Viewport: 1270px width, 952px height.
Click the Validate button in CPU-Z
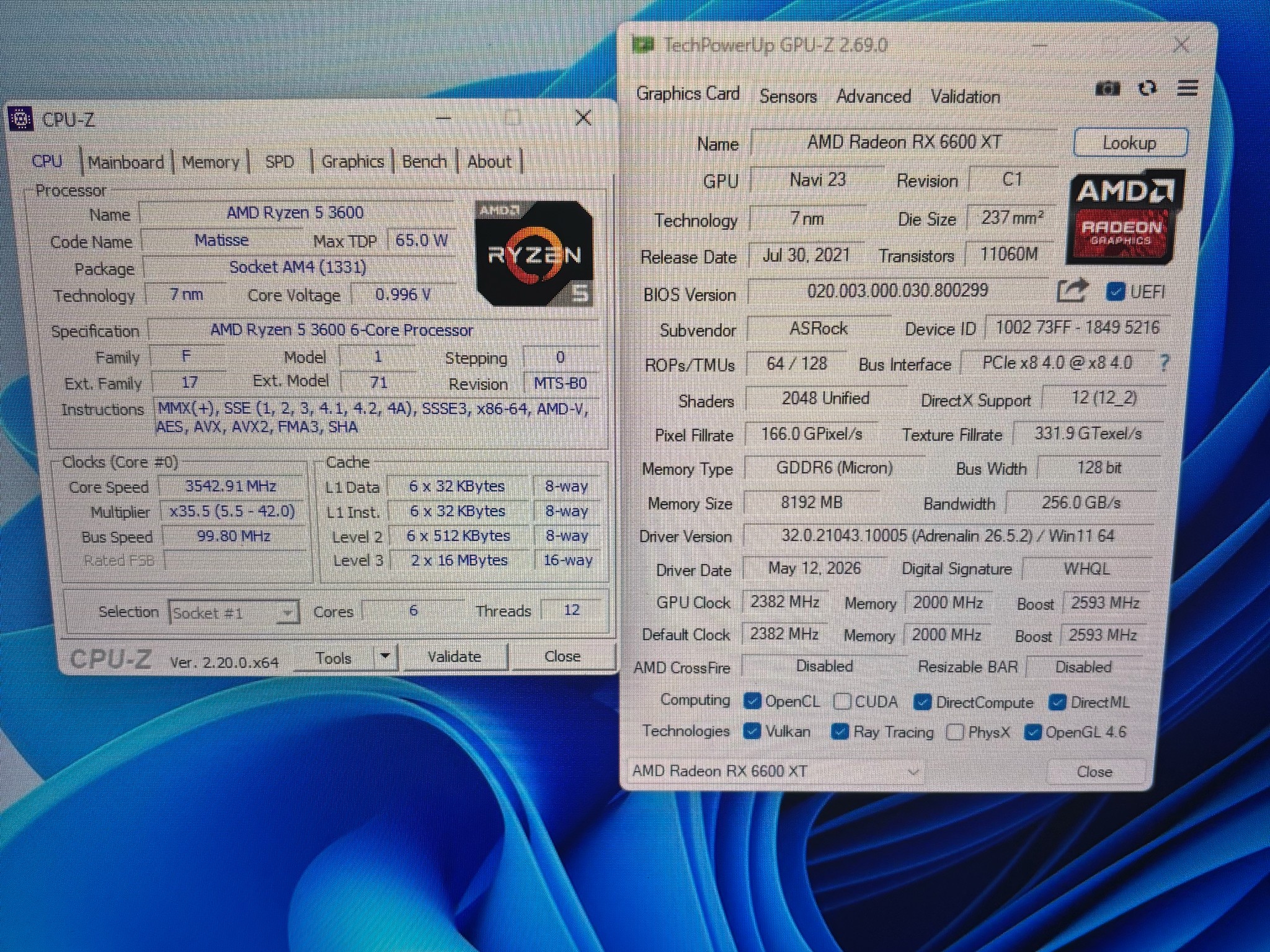pos(455,656)
